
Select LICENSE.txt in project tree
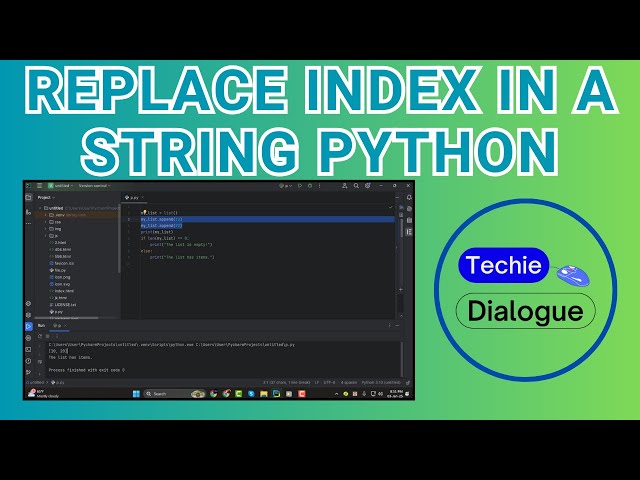(x=62, y=305)
